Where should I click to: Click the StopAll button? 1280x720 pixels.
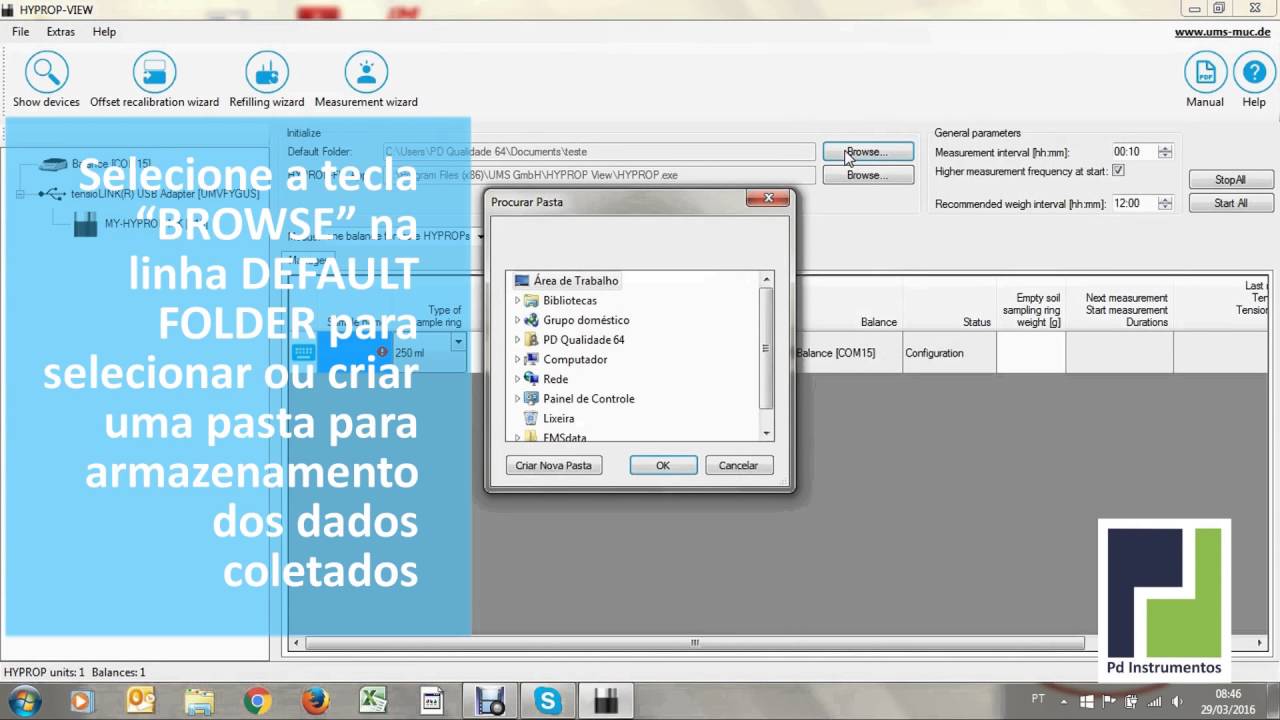click(1231, 180)
